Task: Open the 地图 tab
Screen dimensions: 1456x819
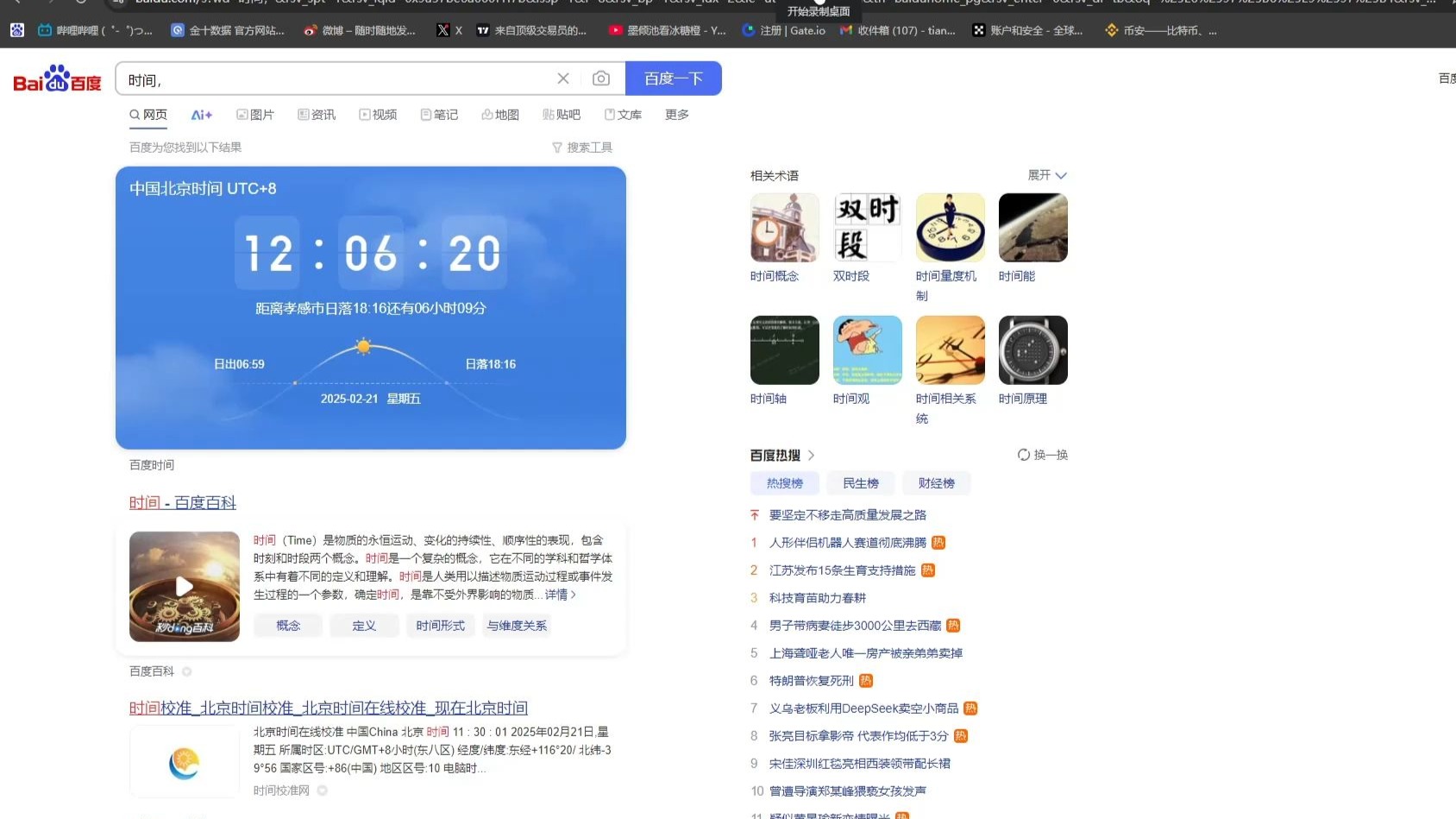Action: (500, 115)
